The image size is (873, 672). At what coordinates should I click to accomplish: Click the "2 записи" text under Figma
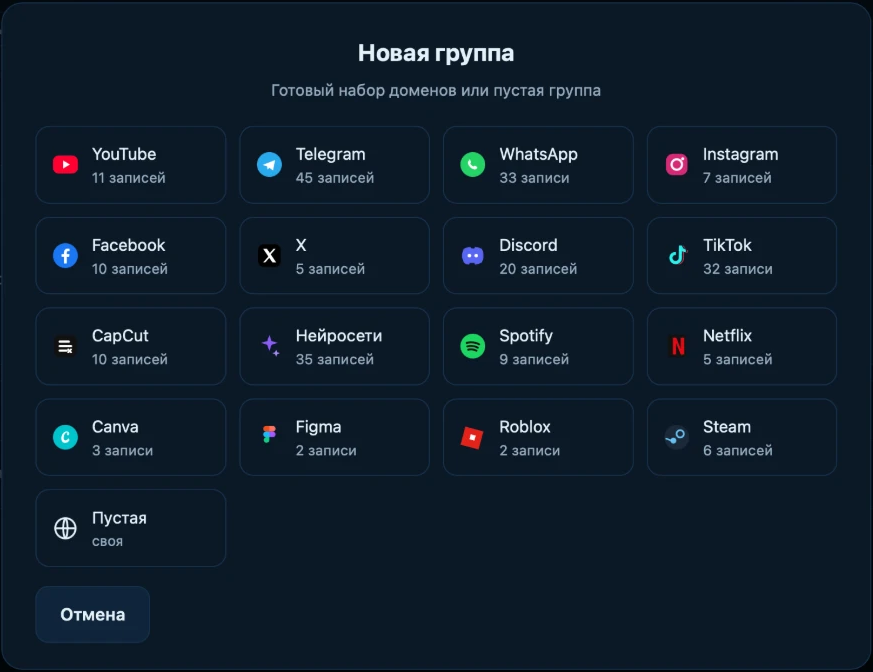tap(326, 450)
